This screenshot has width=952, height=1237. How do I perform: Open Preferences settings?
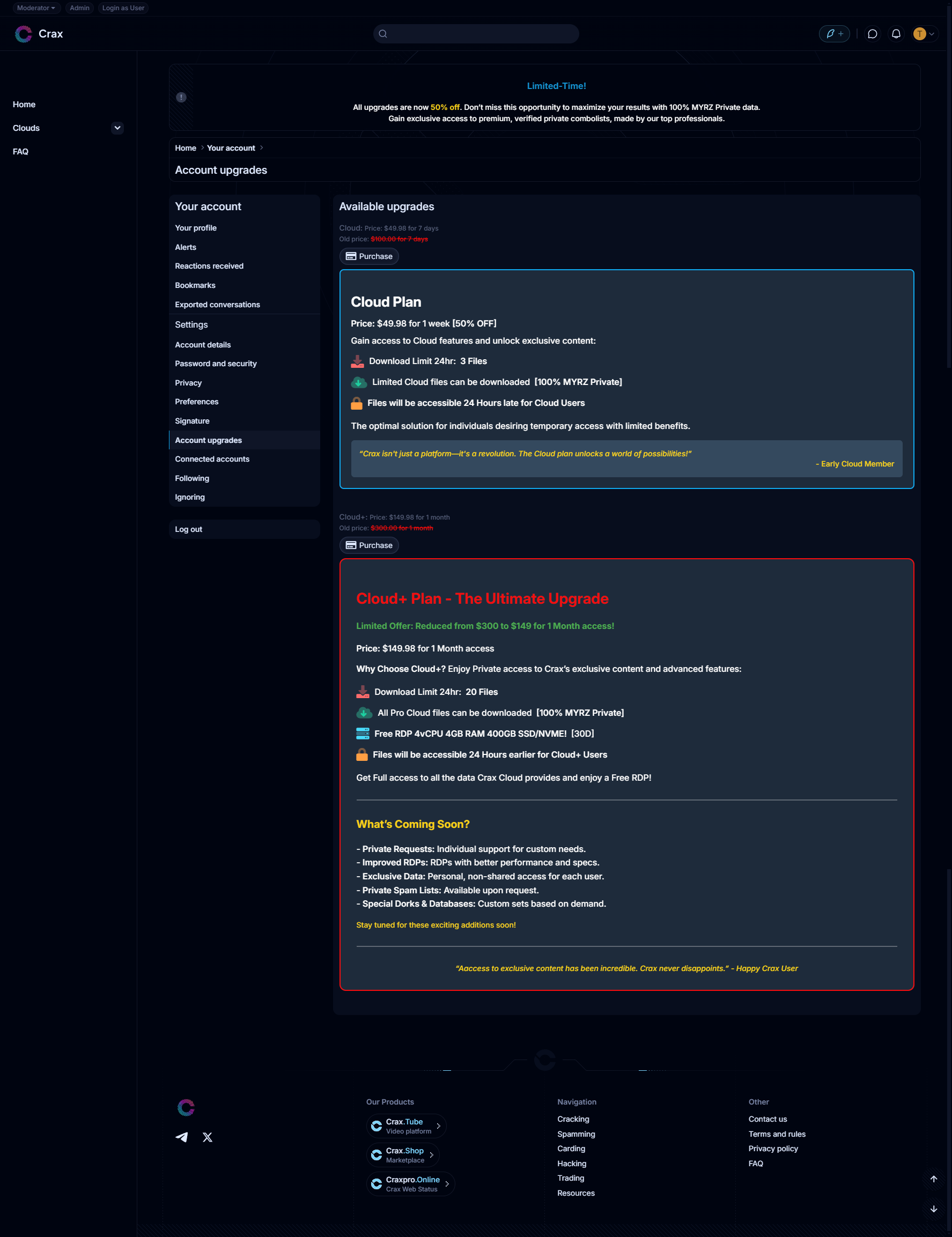[244, 402]
